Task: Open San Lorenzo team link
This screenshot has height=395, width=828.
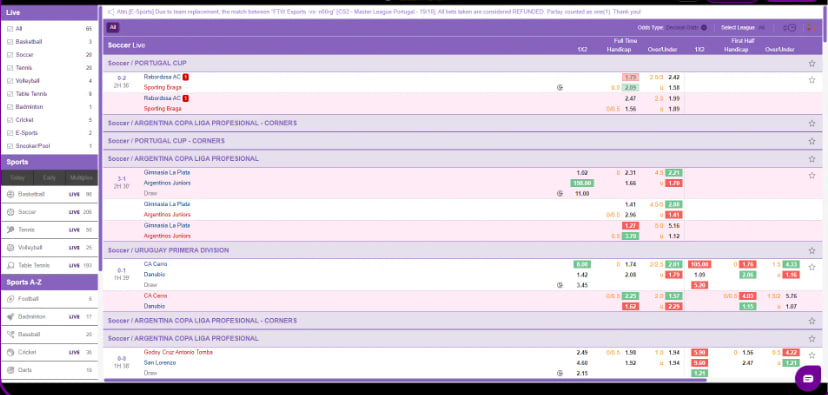Action: pyautogui.click(x=160, y=363)
